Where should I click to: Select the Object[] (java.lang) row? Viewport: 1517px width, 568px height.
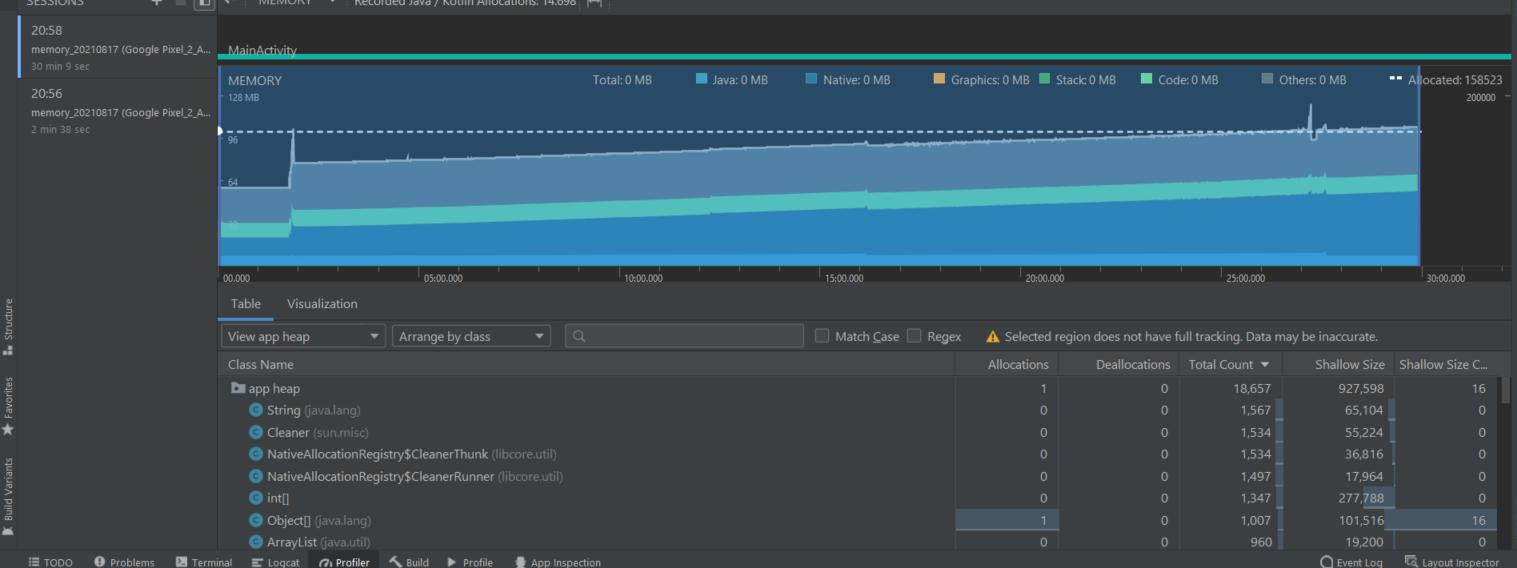(x=859, y=520)
